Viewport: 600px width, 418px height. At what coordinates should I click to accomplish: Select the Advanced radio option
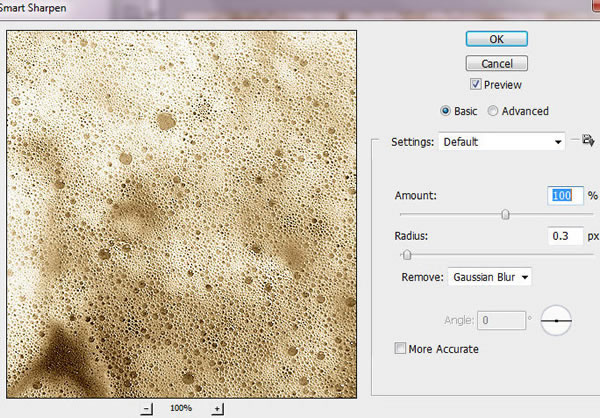(x=492, y=111)
